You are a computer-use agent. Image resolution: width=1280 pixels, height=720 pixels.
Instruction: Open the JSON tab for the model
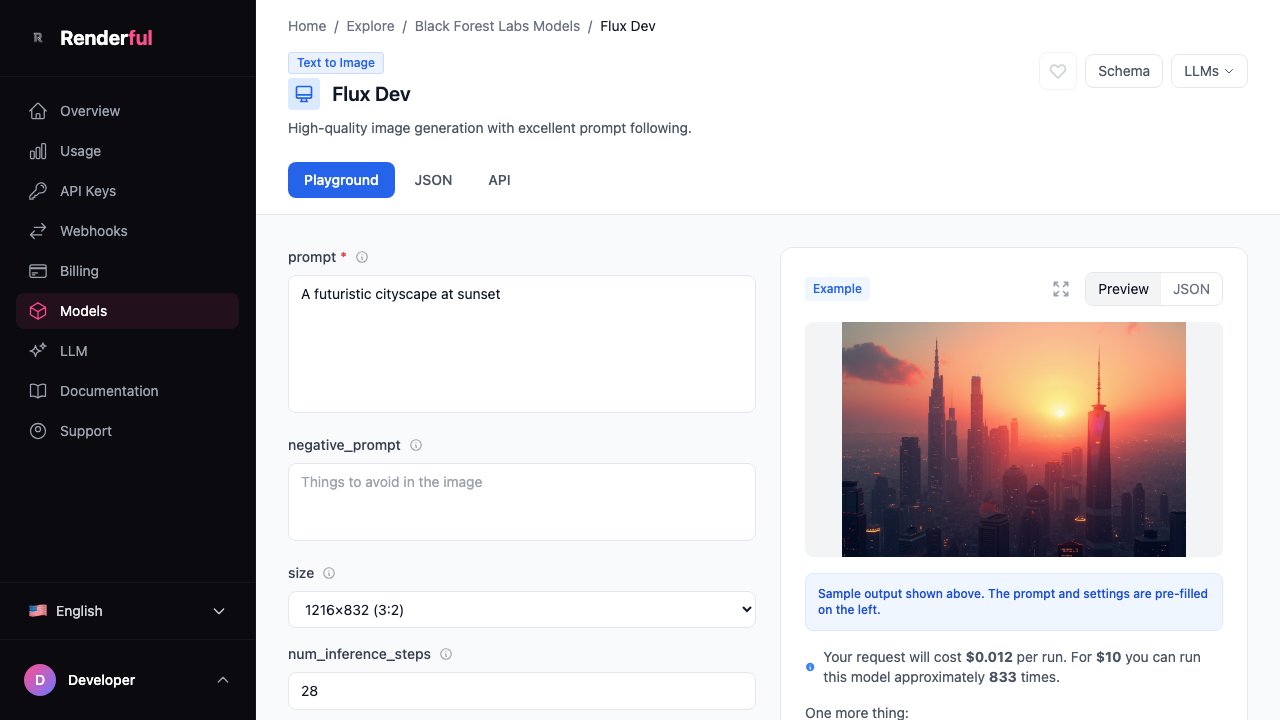click(x=433, y=180)
